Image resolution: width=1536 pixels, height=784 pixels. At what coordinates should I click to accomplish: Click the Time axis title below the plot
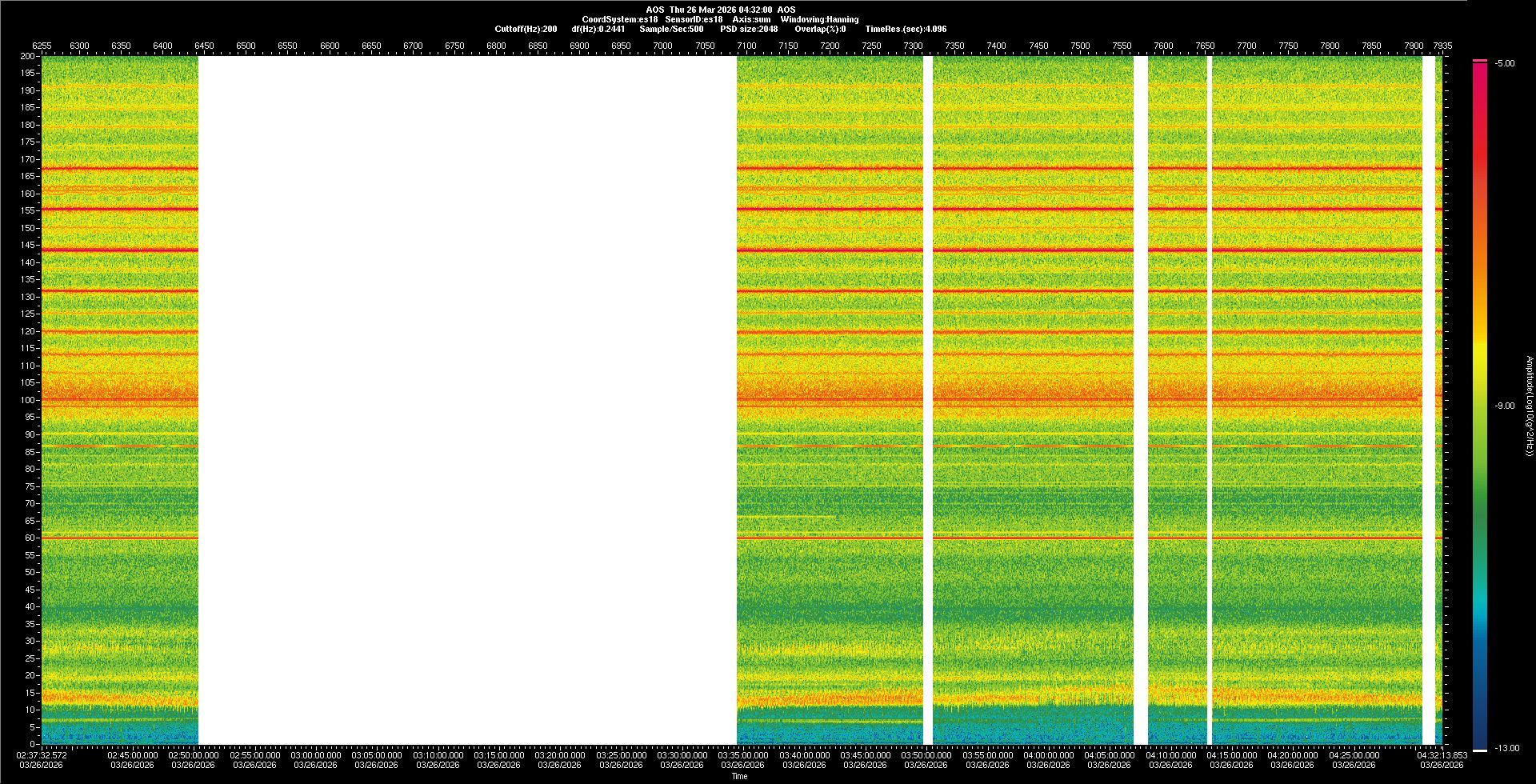click(739, 776)
